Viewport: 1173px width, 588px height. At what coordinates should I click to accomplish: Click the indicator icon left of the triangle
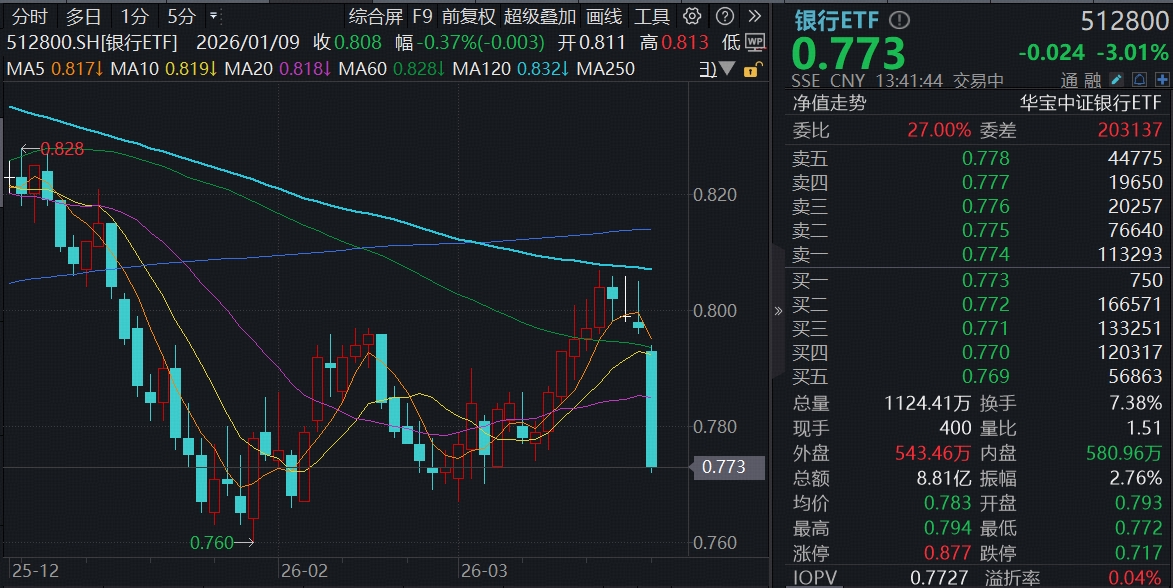tap(707, 69)
